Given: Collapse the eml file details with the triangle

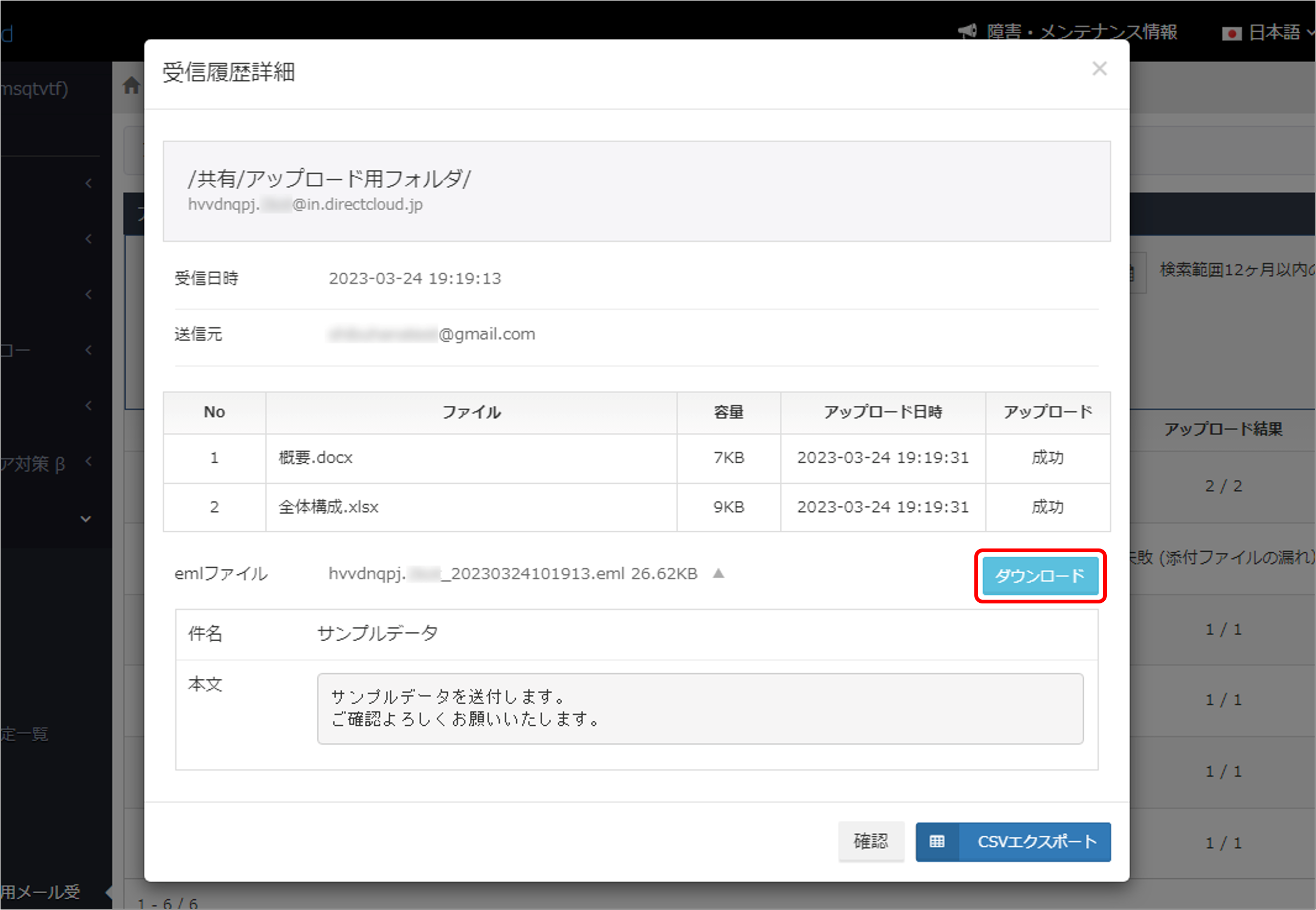Looking at the screenshot, I should (719, 574).
